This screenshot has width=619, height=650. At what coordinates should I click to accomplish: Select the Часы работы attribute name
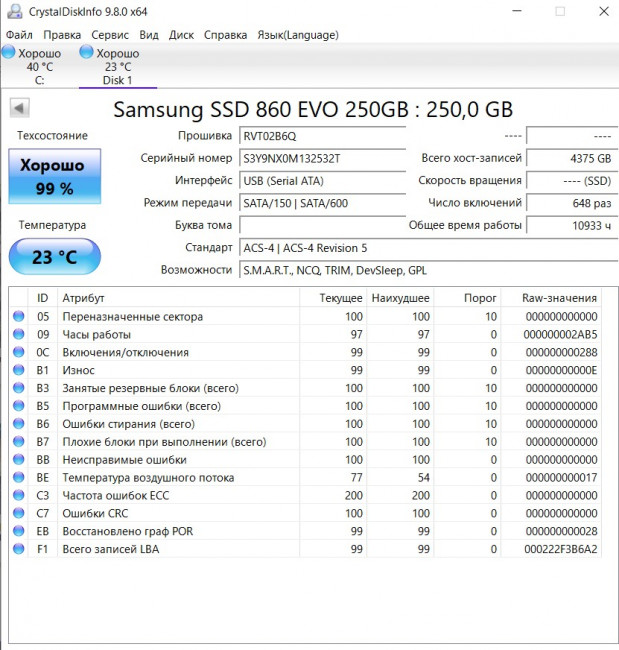click(97, 335)
